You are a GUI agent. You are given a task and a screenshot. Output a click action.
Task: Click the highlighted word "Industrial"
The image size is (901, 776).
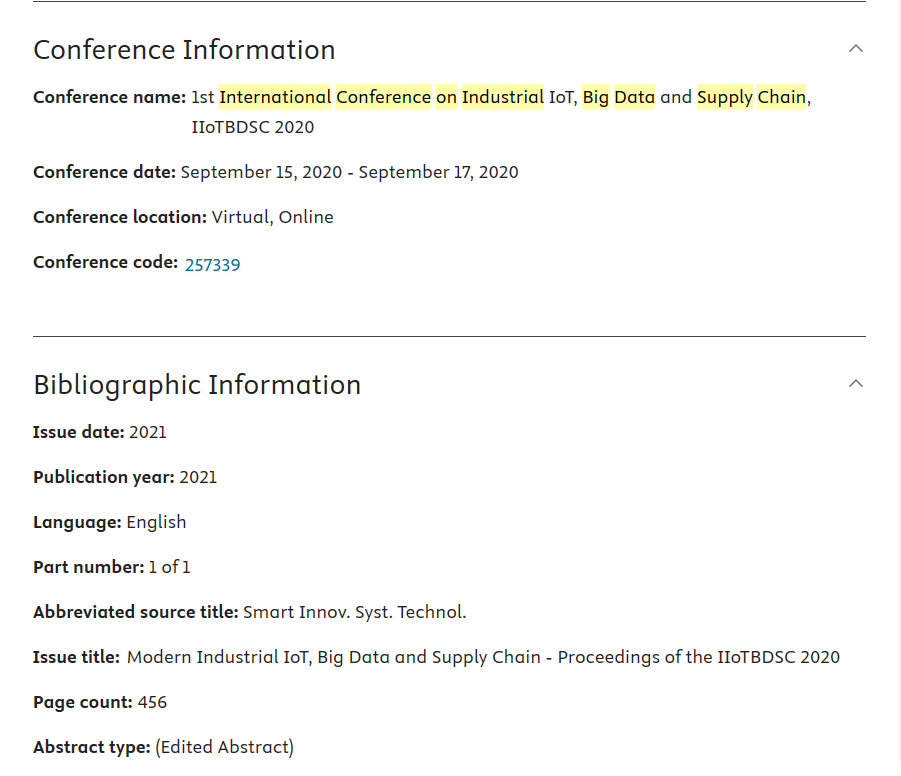tap(502, 97)
